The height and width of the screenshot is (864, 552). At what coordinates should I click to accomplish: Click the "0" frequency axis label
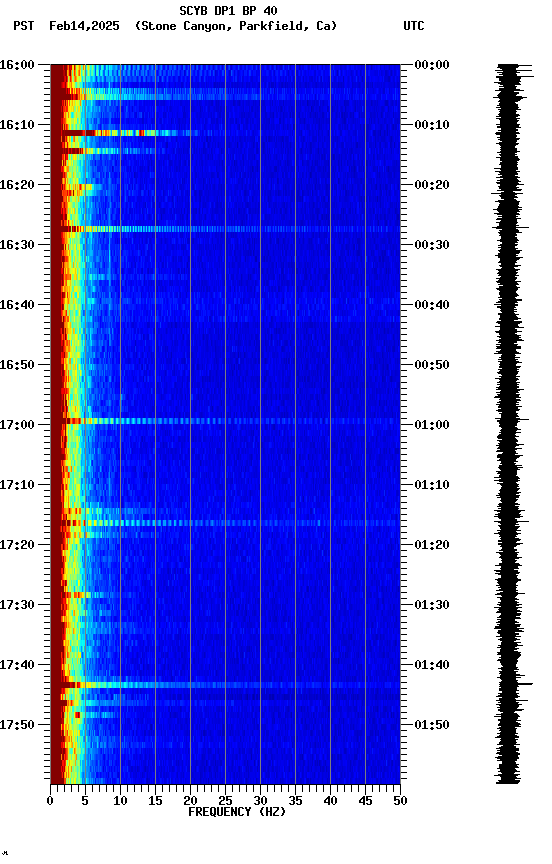point(50,801)
